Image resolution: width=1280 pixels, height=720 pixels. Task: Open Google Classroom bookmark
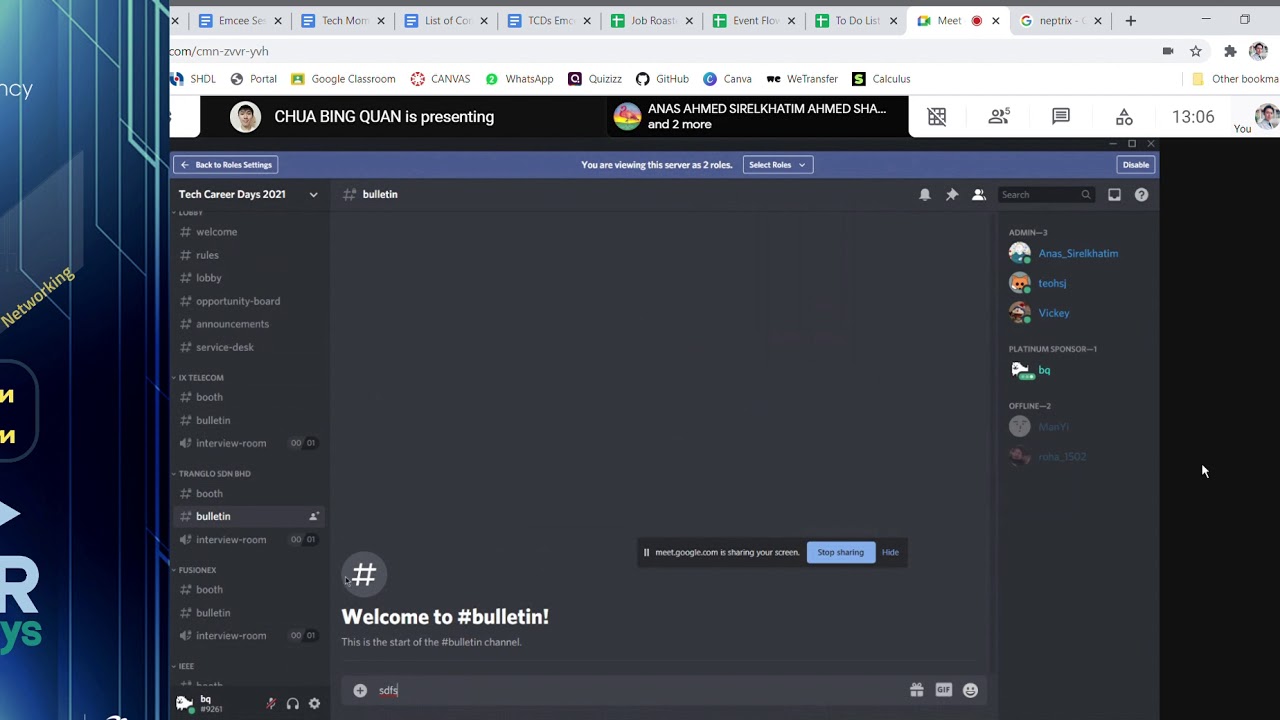(343, 79)
